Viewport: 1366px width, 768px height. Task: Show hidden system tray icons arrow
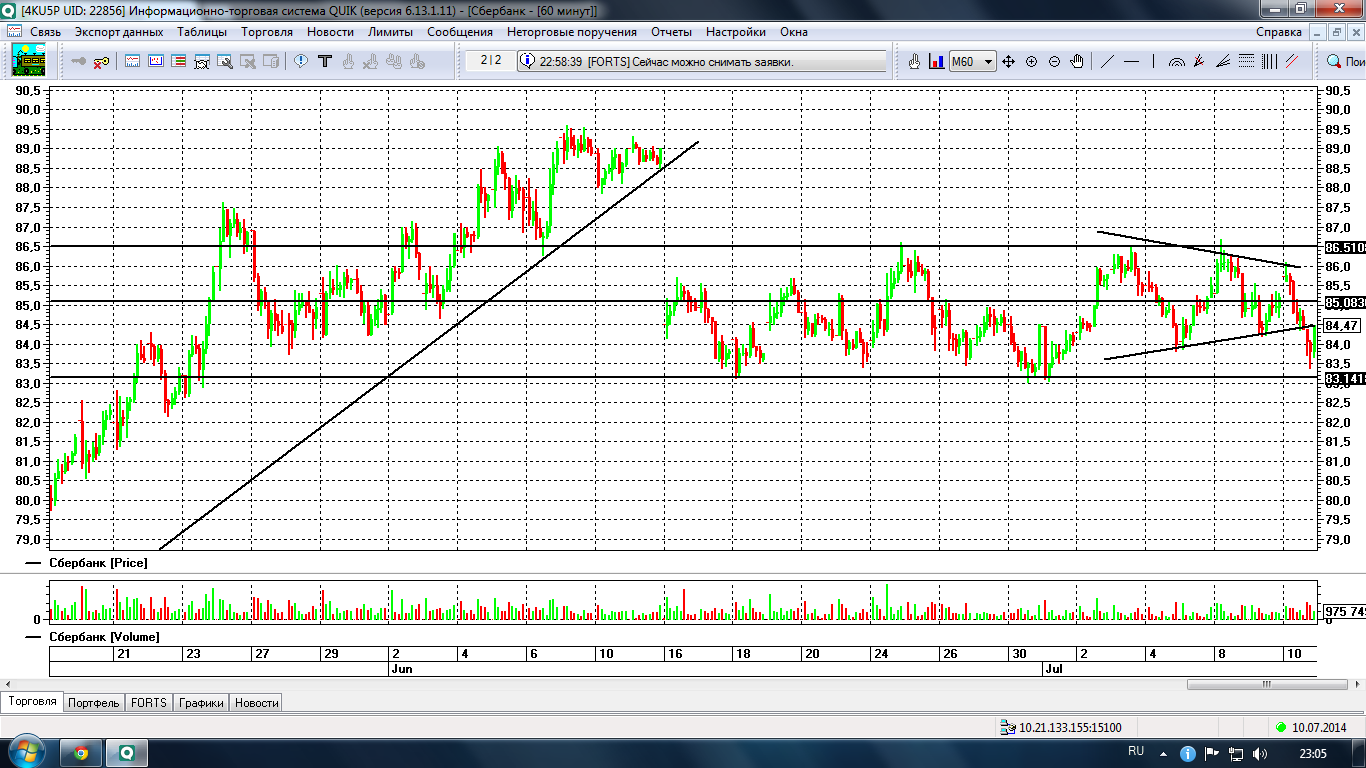pyautogui.click(x=1163, y=752)
